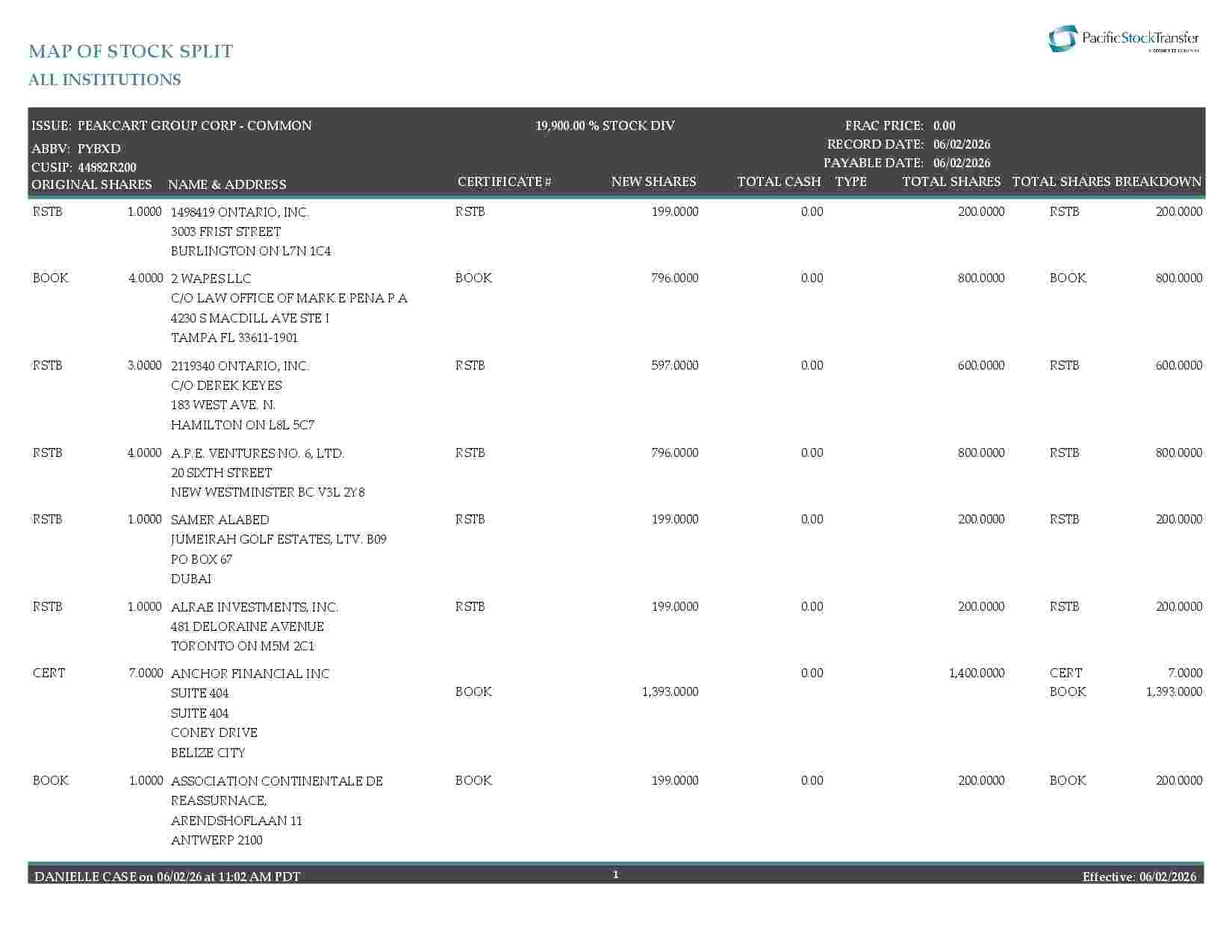Image resolution: width=1232 pixels, height=952 pixels.
Task: Select BURLINGTON ON L7N 1C4
Action: [x=251, y=251]
